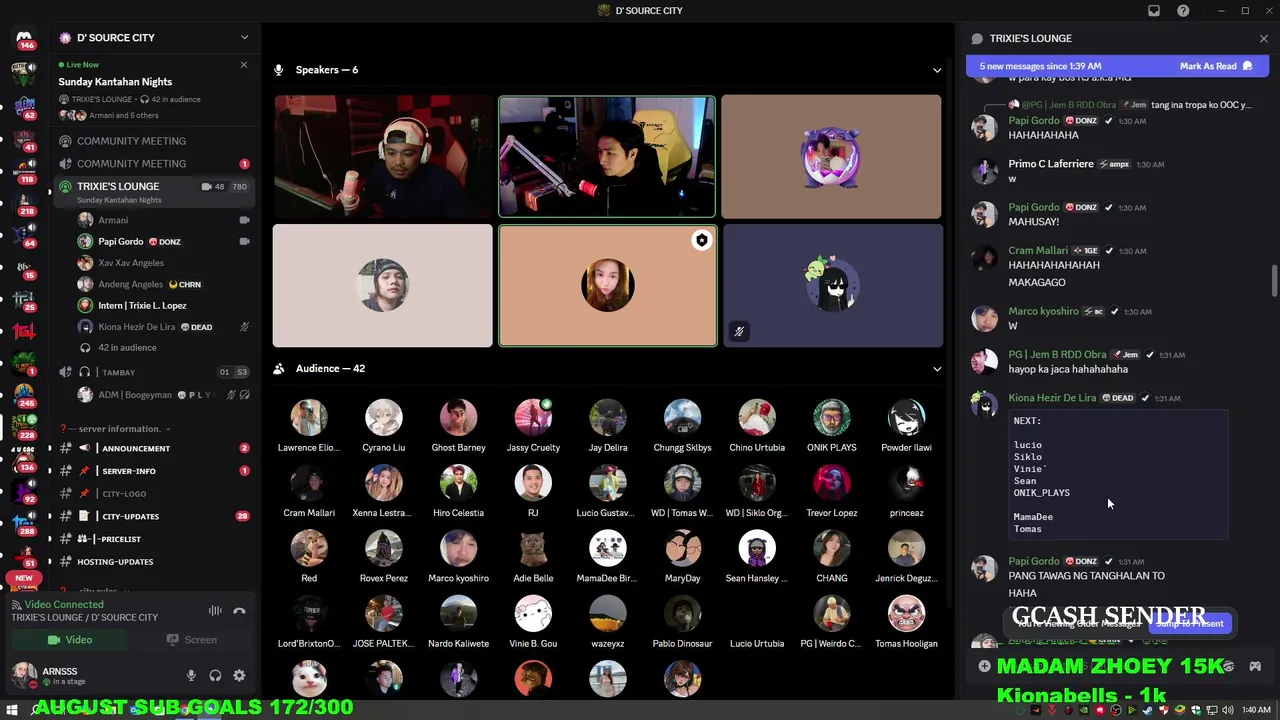1280x720 pixels.
Task: Click the 5 new messages since 1:39 AM bar
Action: pos(1116,66)
